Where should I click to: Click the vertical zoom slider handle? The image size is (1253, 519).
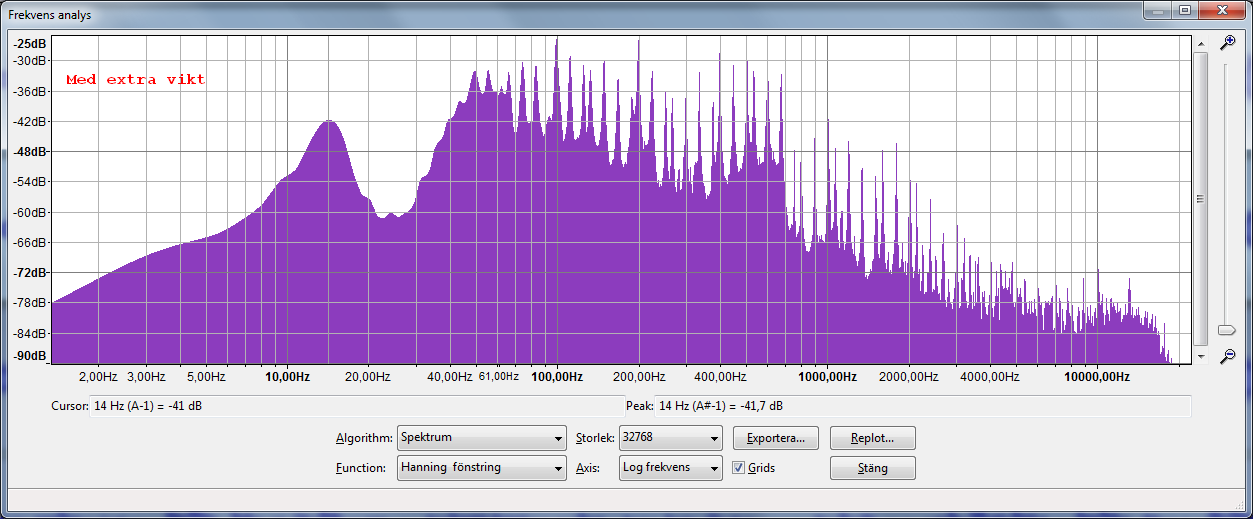(1227, 330)
